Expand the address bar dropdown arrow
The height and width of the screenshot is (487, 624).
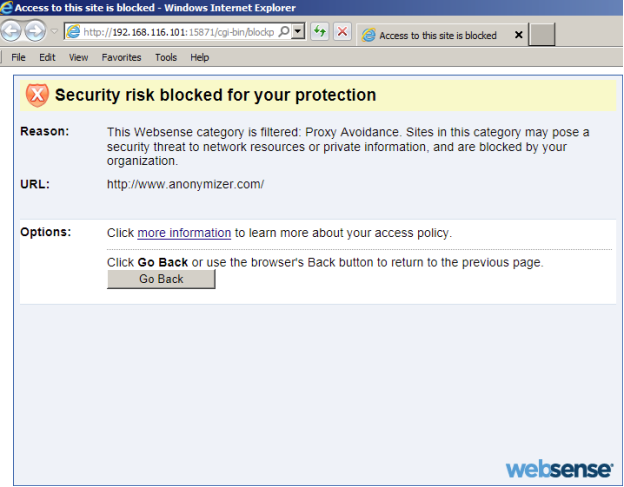point(298,32)
